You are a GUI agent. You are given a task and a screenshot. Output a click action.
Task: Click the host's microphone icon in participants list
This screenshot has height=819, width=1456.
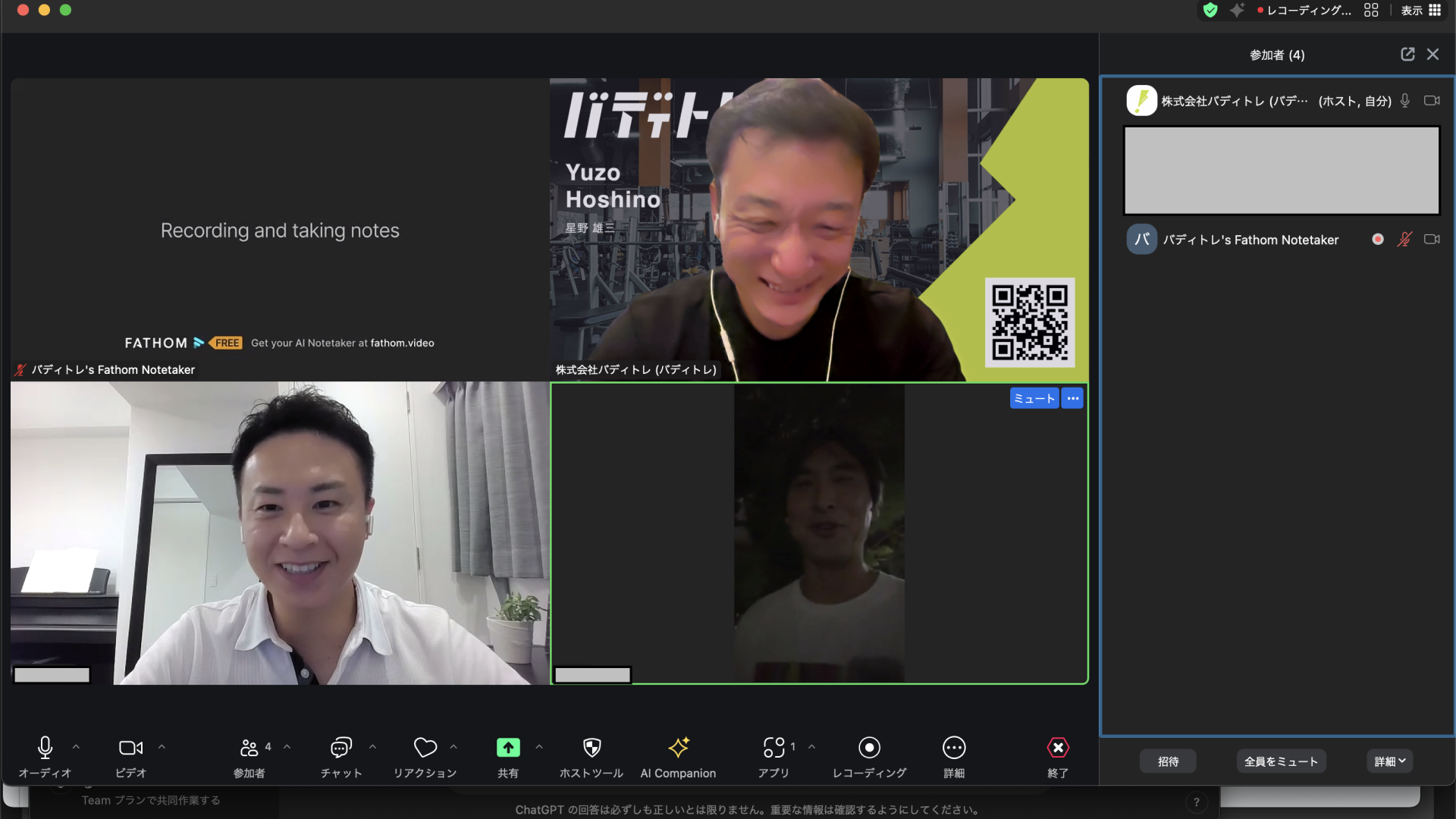[x=1405, y=101]
